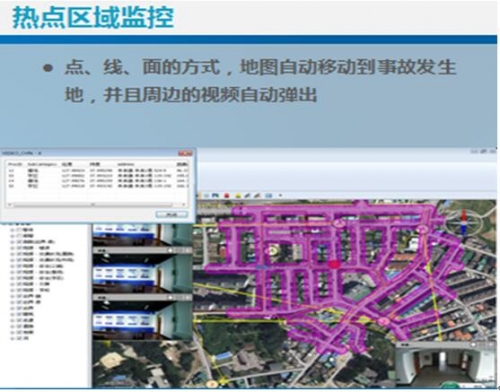
Task: Click the popup video thumbnail at map bottom right
Action: pyautogui.click(x=445, y=365)
